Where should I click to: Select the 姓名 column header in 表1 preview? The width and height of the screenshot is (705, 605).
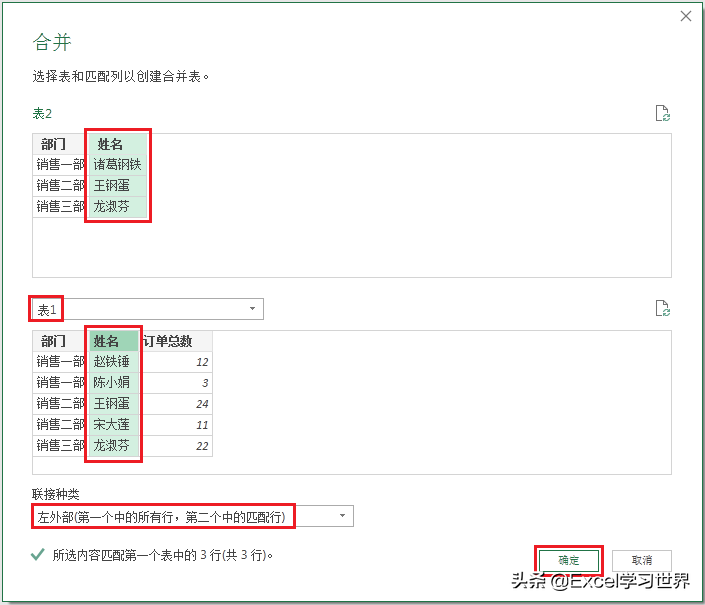pos(114,341)
